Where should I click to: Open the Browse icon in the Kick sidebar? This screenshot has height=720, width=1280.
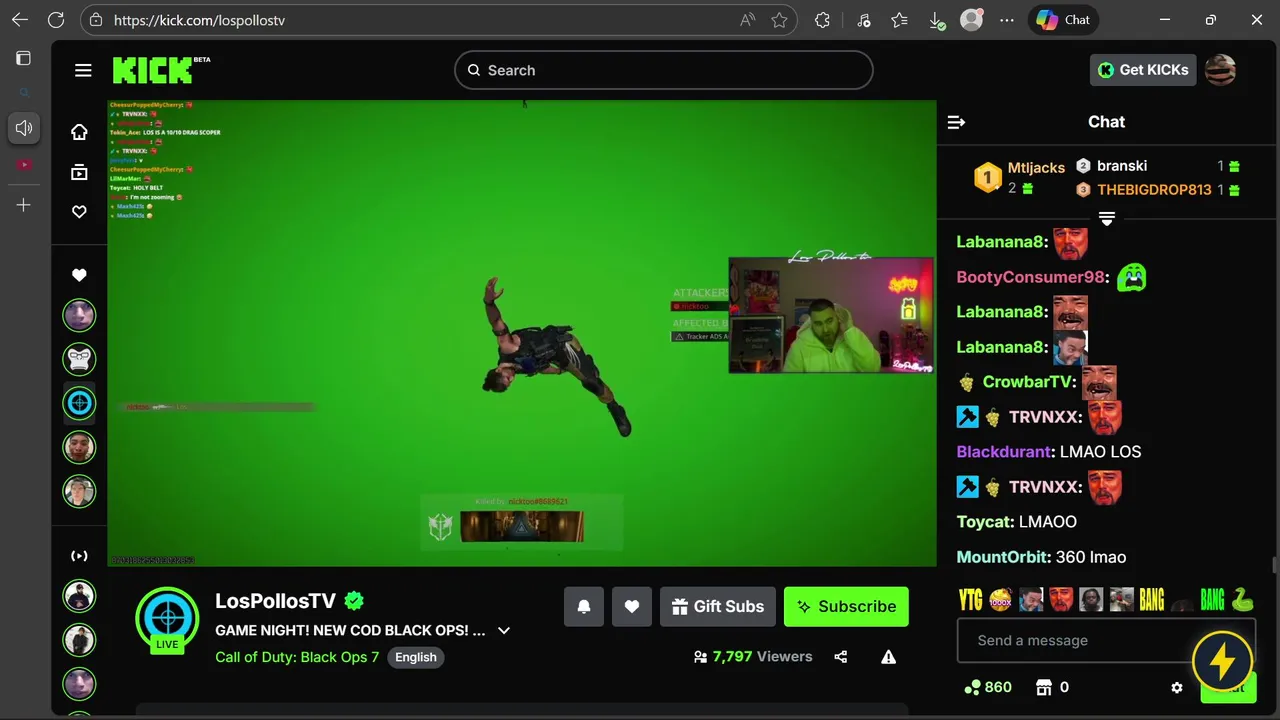click(79, 172)
